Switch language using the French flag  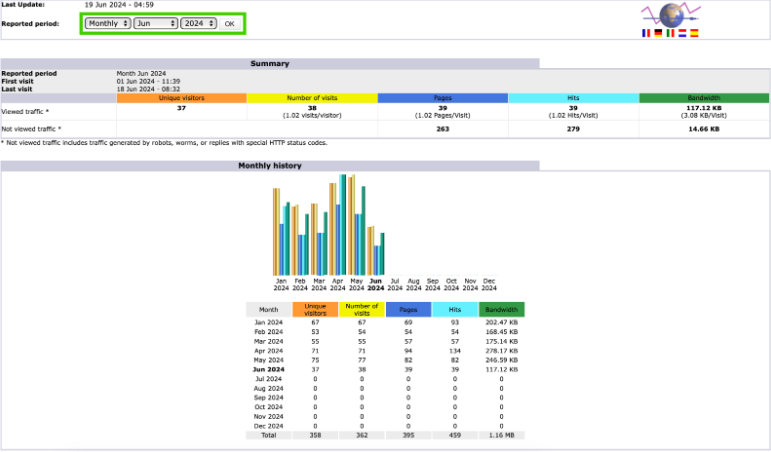pos(645,33)
